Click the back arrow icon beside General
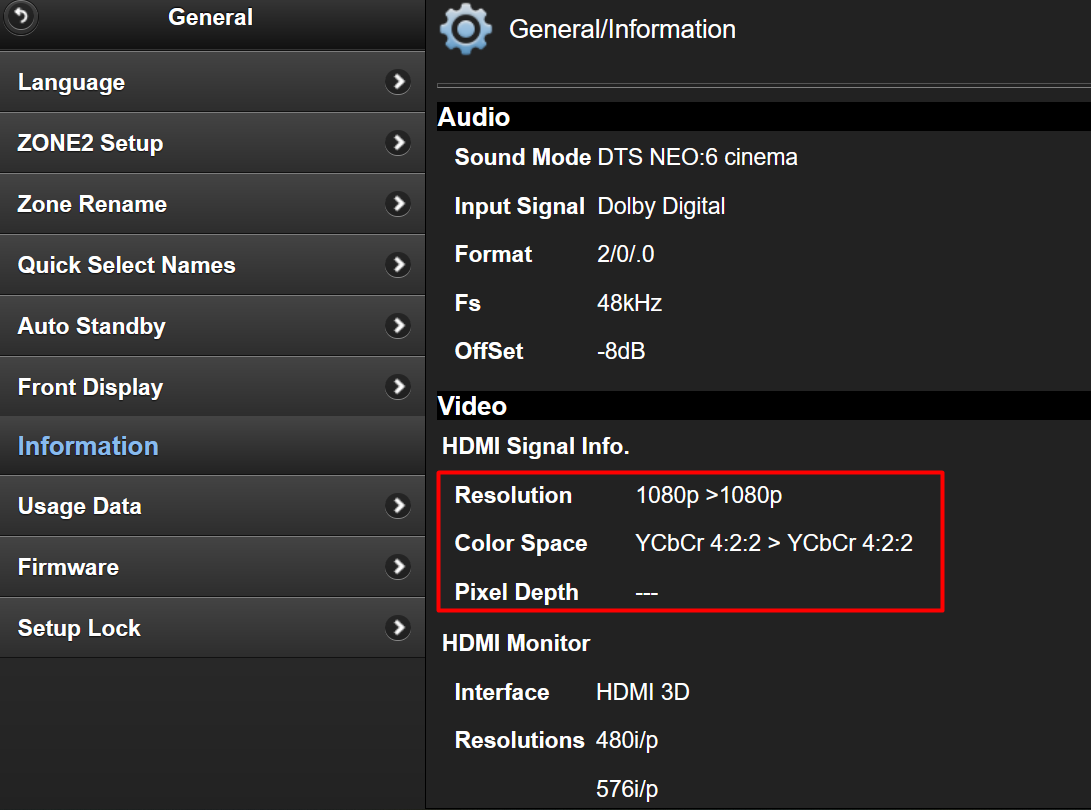The image size is (1091, 810). tap(21, 17)
